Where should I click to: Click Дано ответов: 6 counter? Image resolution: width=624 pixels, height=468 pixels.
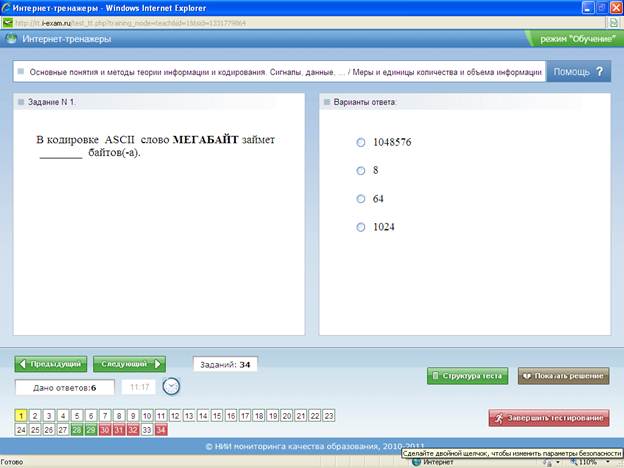[x=64, y=388]
